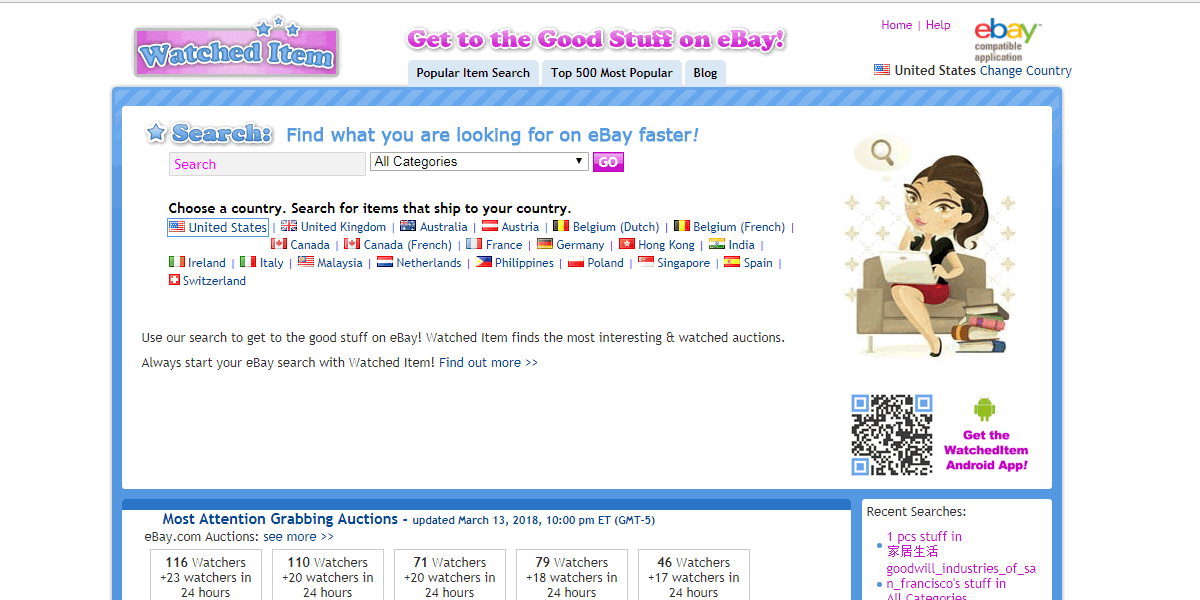The height and width of the screenshot is (600, 1200).
Task: Click the see more auctions link
Action: click(x=298, y=537)
